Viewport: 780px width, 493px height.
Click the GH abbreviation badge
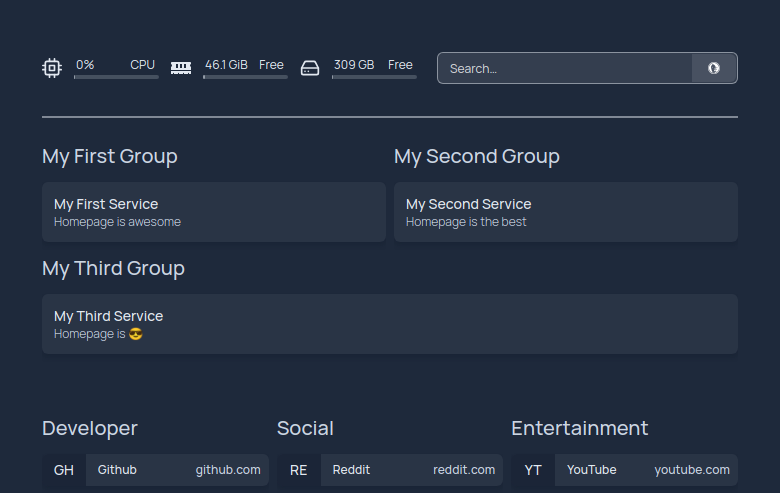click(x=64, y=470)
